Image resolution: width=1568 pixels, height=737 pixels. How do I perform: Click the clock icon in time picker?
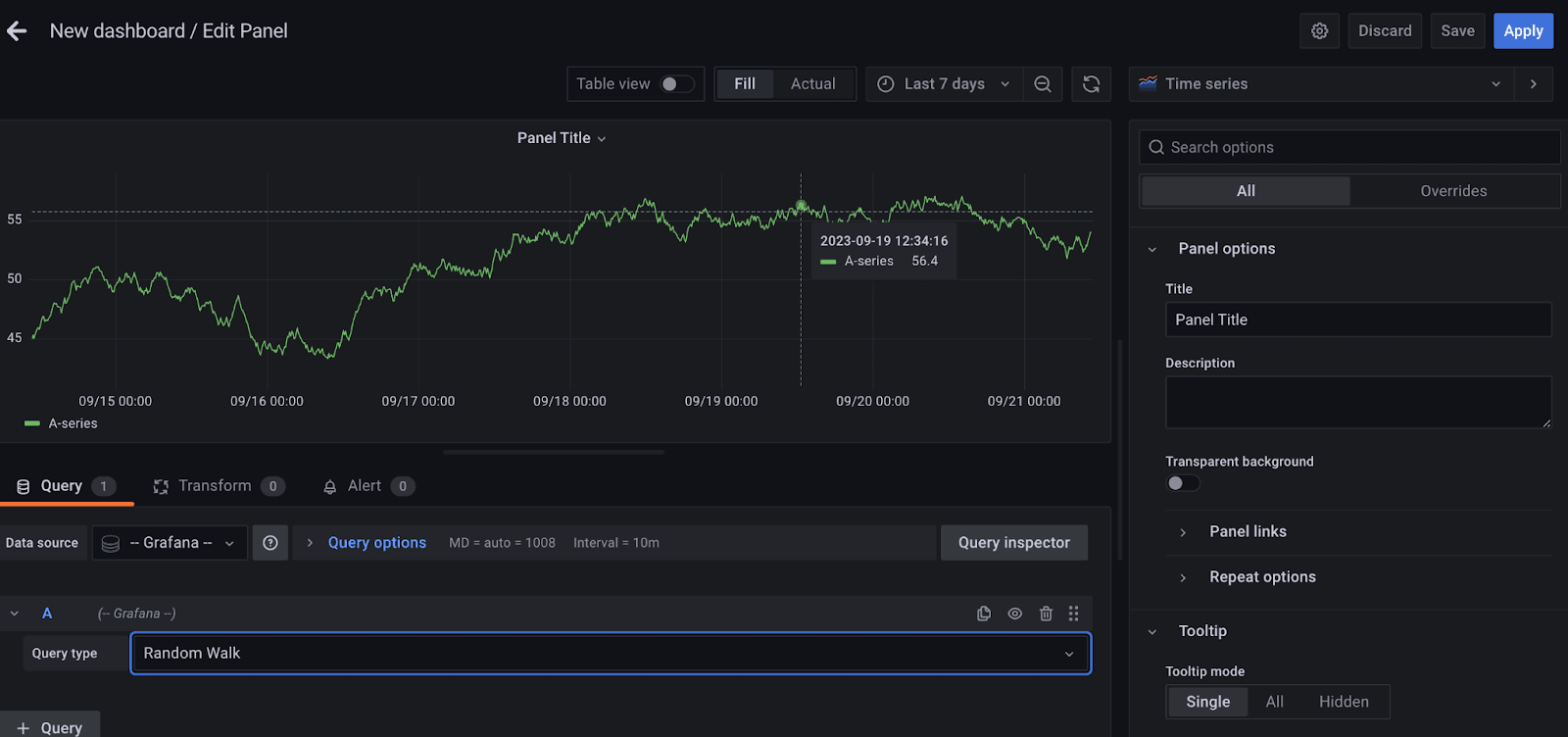pos(885,84)
